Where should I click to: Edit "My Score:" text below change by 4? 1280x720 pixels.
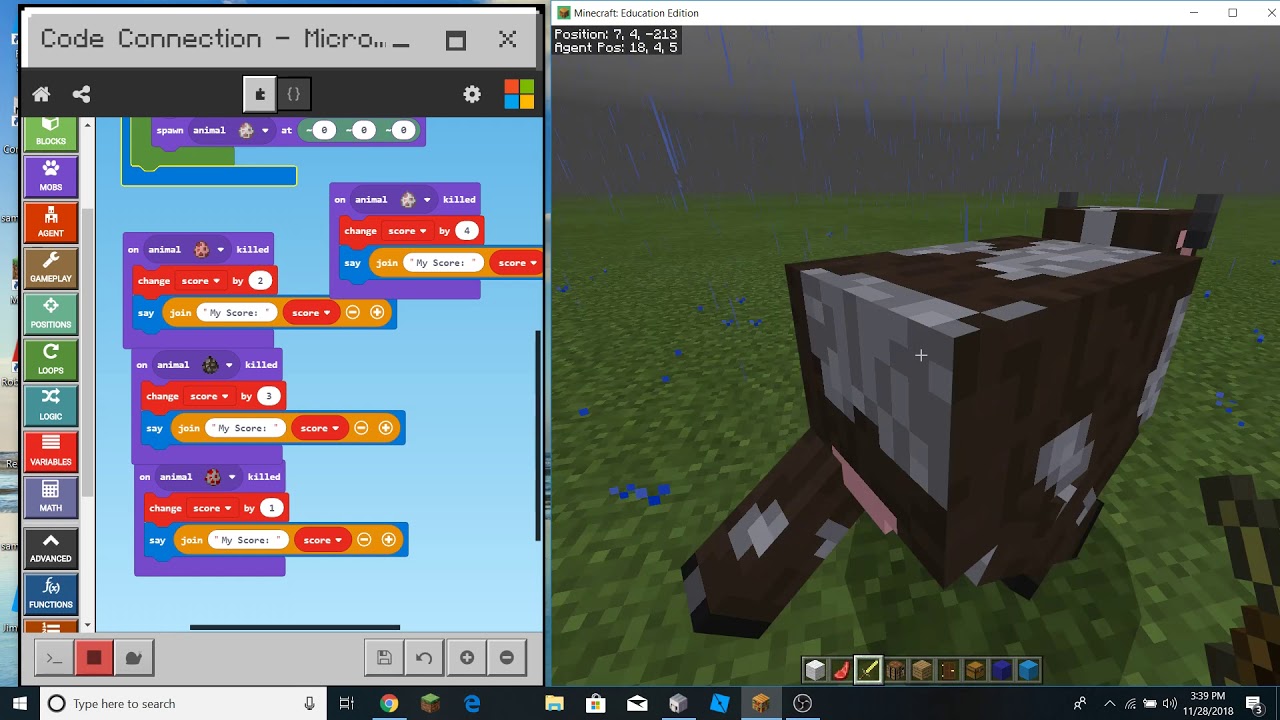click(x=444, y=263)
